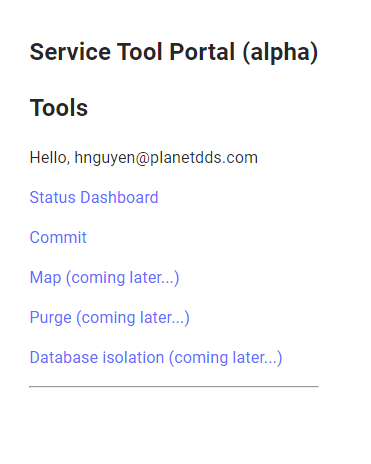
Task: Select the Purge (coming later...) link
Action: point(109,318)
